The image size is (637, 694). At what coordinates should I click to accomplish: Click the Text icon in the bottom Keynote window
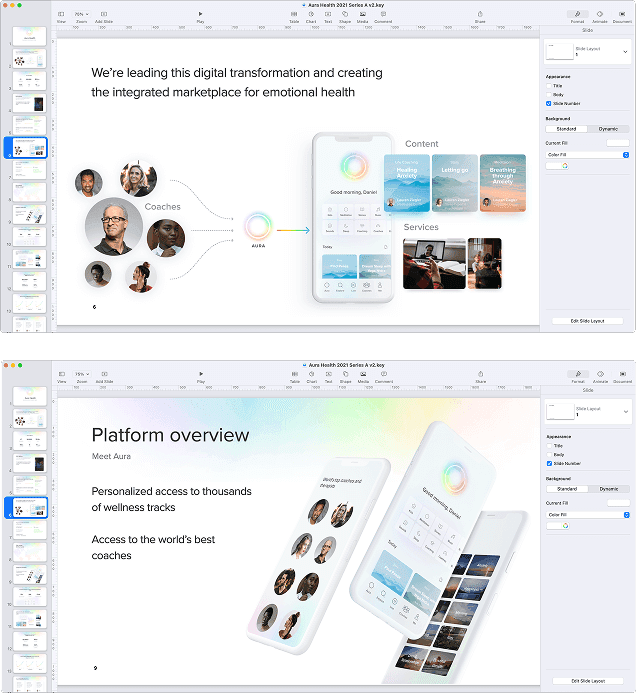(328, 374)
